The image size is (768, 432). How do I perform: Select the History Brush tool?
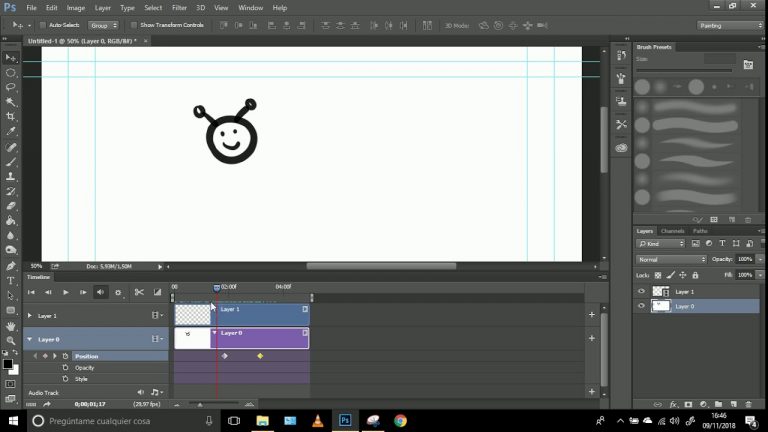tap(10, 191)
